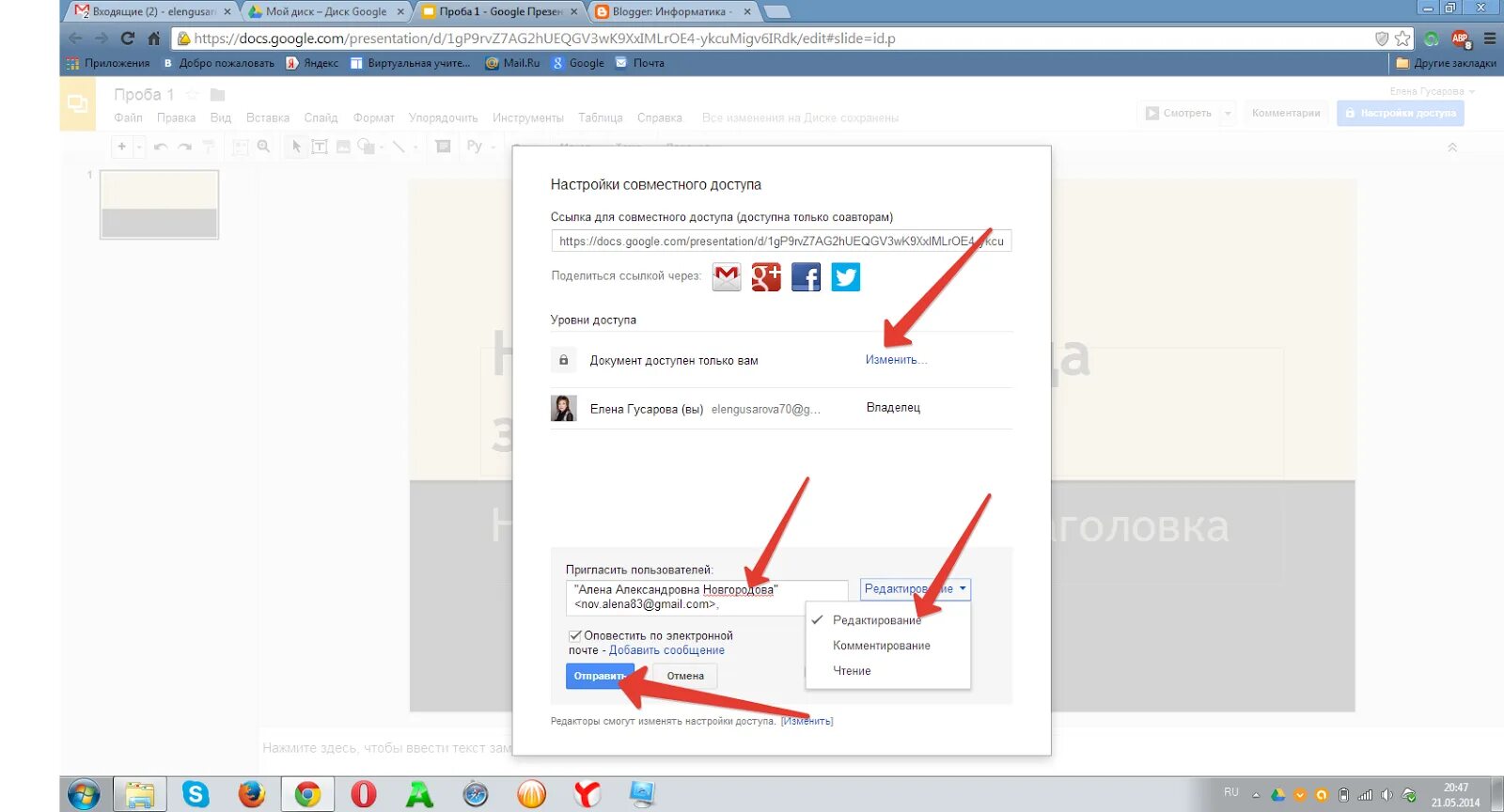This screenshot has height=812, width=1504.
Task: Click the Добавить сообщение link
Action: click(x=666, y=650)
